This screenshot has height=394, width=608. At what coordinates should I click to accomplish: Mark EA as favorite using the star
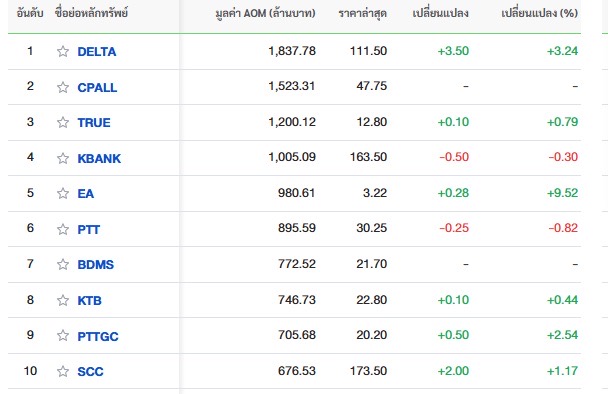tap(63, 194)
